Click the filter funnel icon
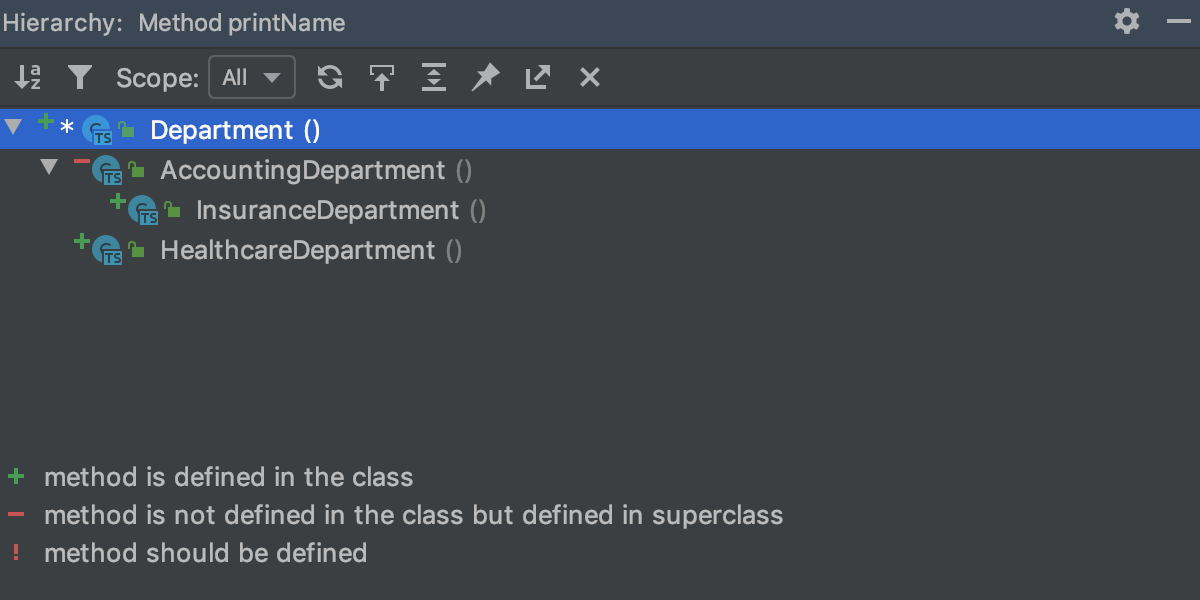The width and height of the screenshot is (1200, 600). (x=80, y=77)
